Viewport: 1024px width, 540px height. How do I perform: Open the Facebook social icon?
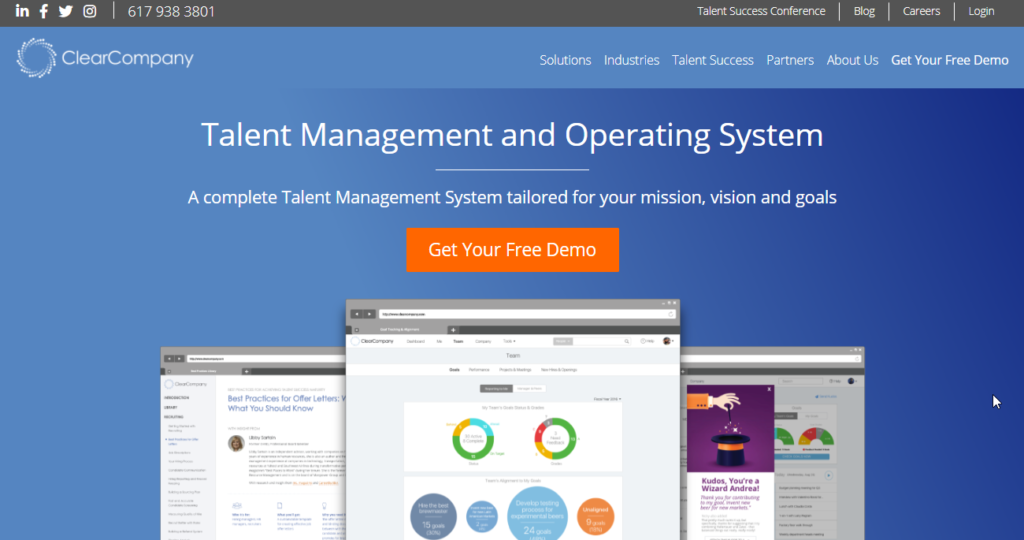point(44,11)
